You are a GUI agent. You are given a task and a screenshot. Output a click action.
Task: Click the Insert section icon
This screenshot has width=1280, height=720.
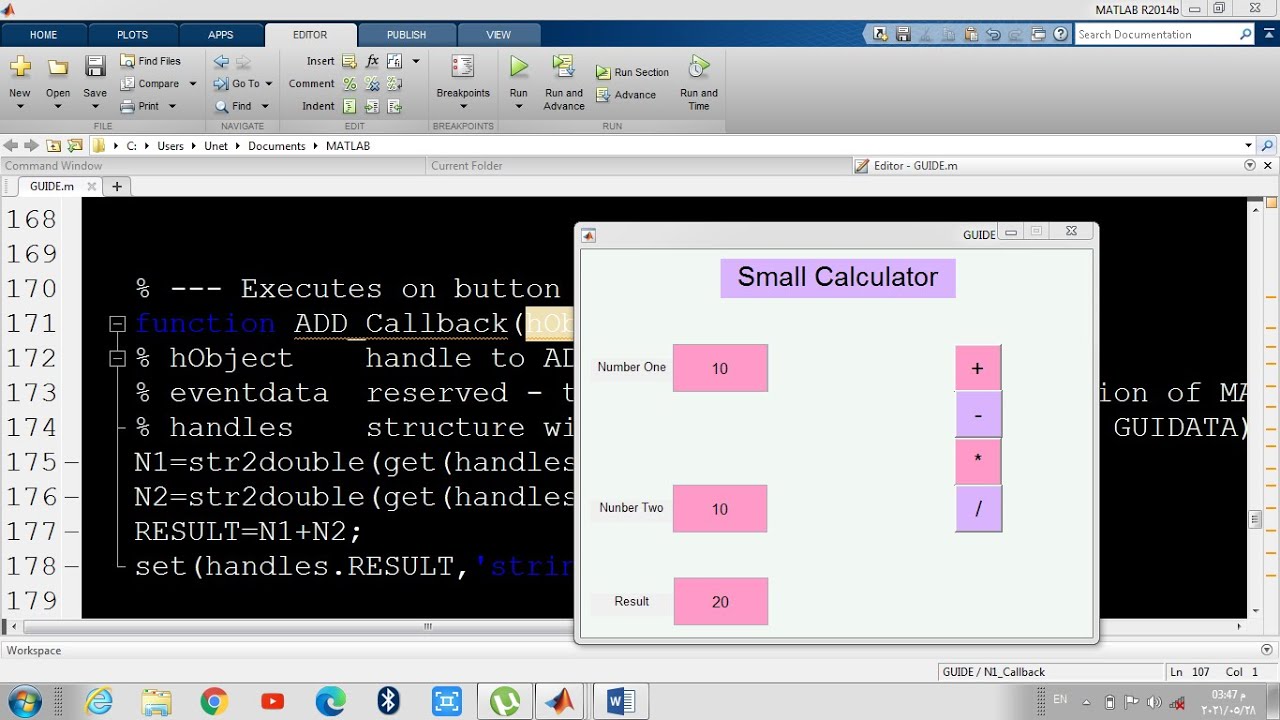click(x=349, y=61)
